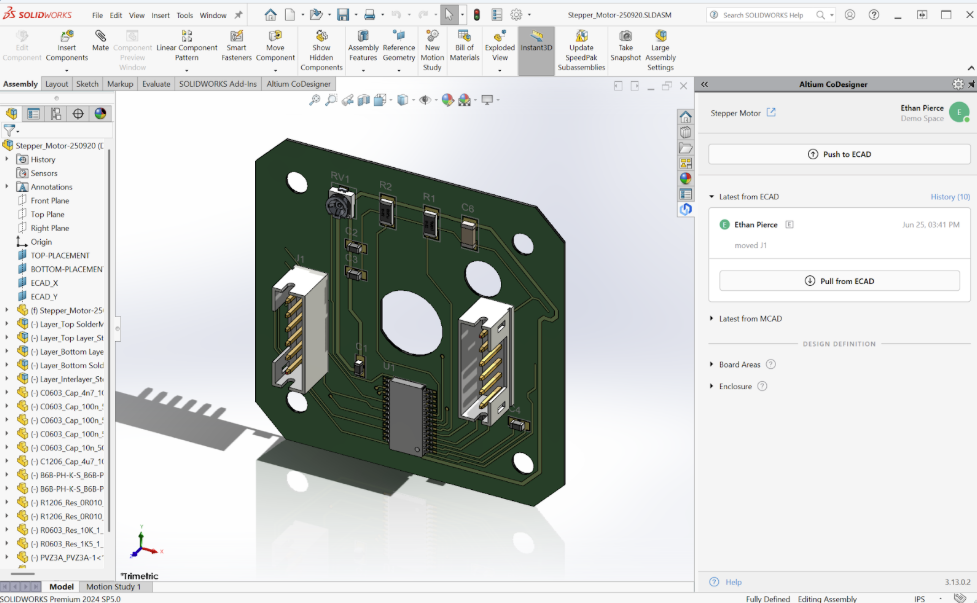Switch to the Evaluate tab

pyautogui.click(x=156, y=84)
